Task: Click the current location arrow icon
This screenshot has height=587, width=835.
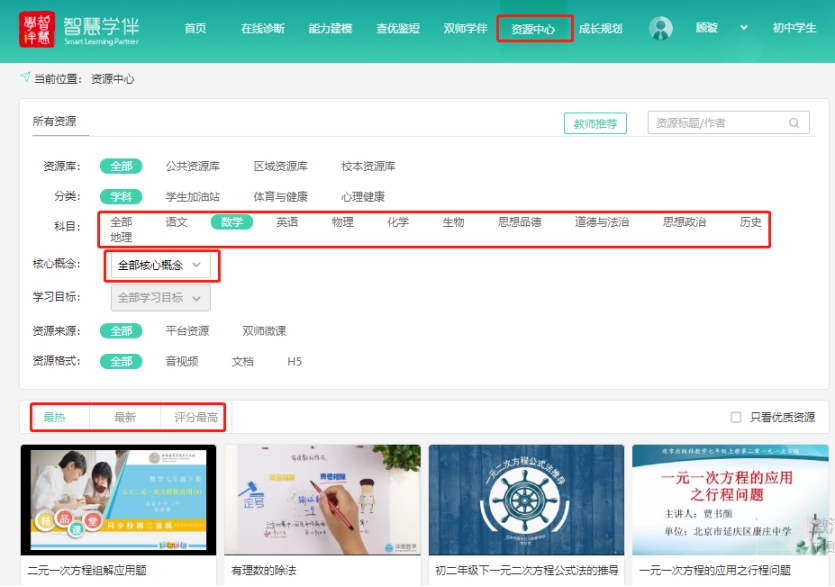Action: click(25, 78)
